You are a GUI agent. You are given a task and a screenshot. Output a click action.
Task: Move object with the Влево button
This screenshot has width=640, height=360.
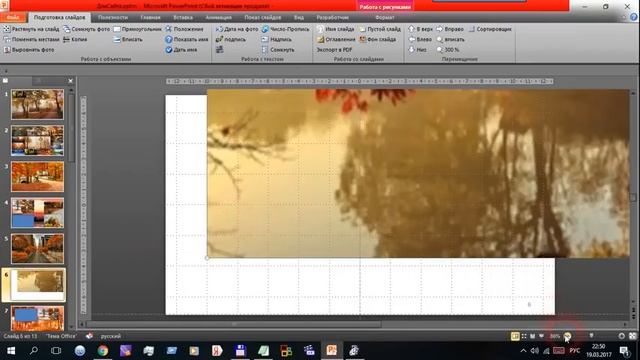pos(420,39)
